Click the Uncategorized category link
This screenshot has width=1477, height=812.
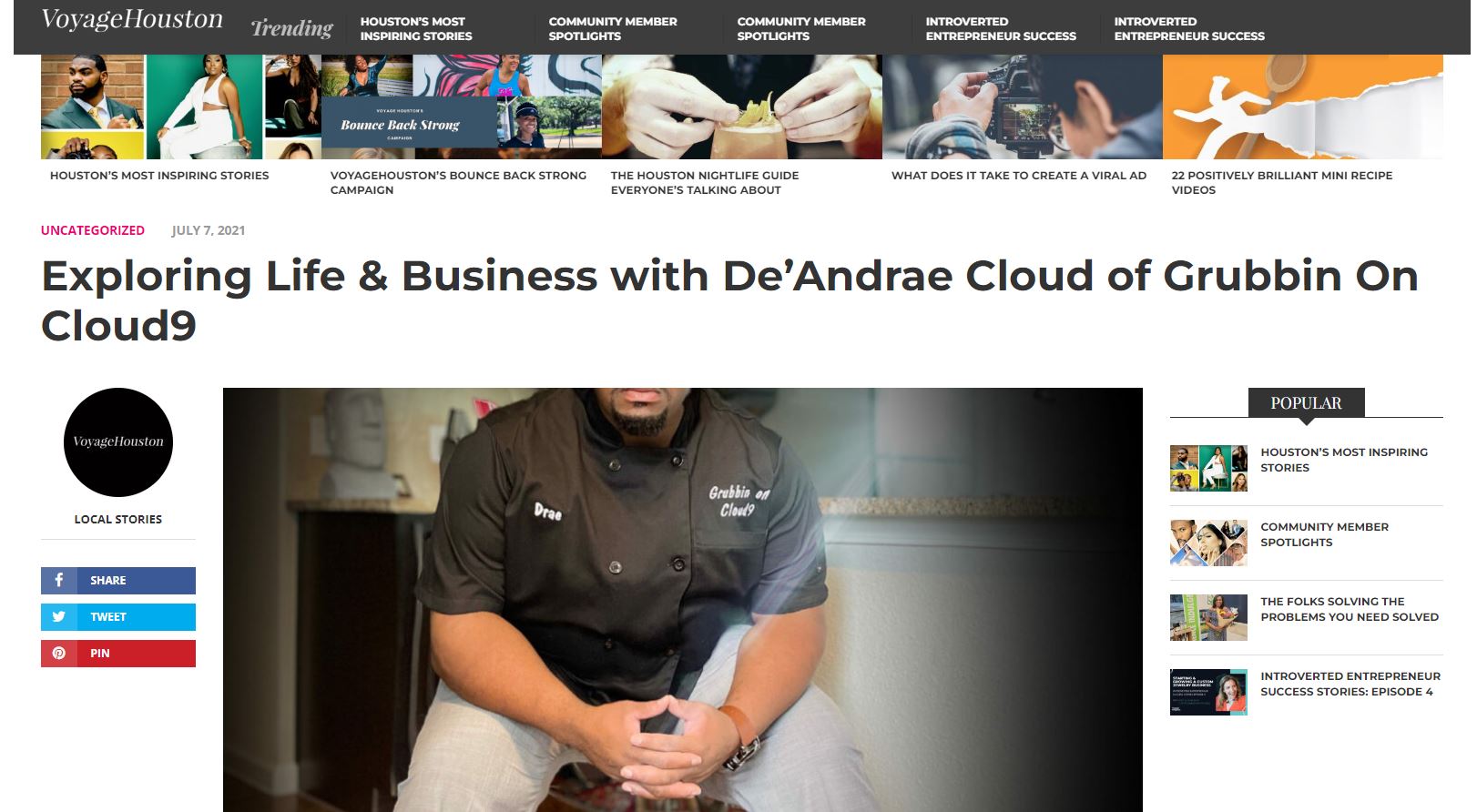pos(93,230)
